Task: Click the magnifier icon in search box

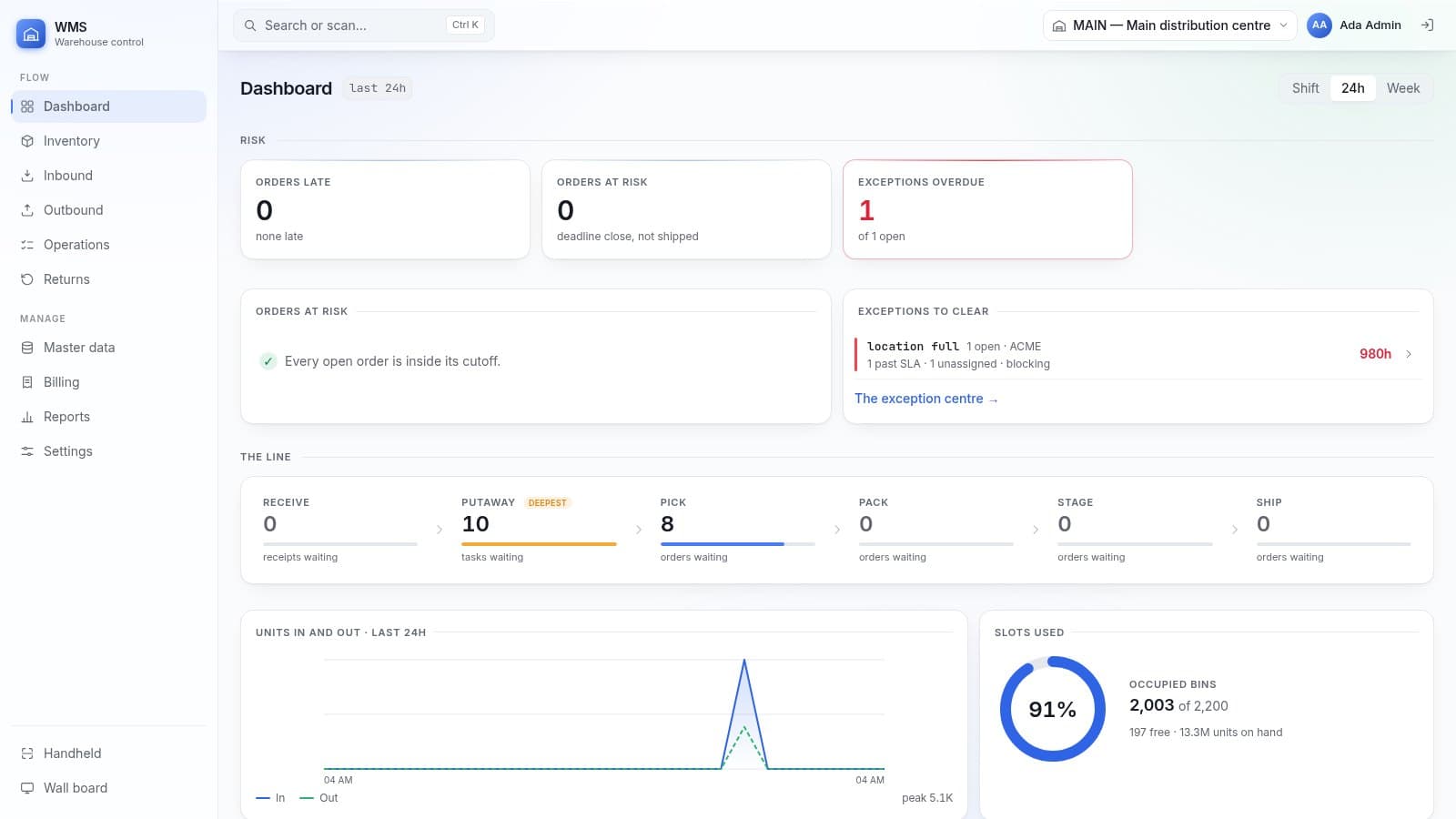Action: click(250, 25)
